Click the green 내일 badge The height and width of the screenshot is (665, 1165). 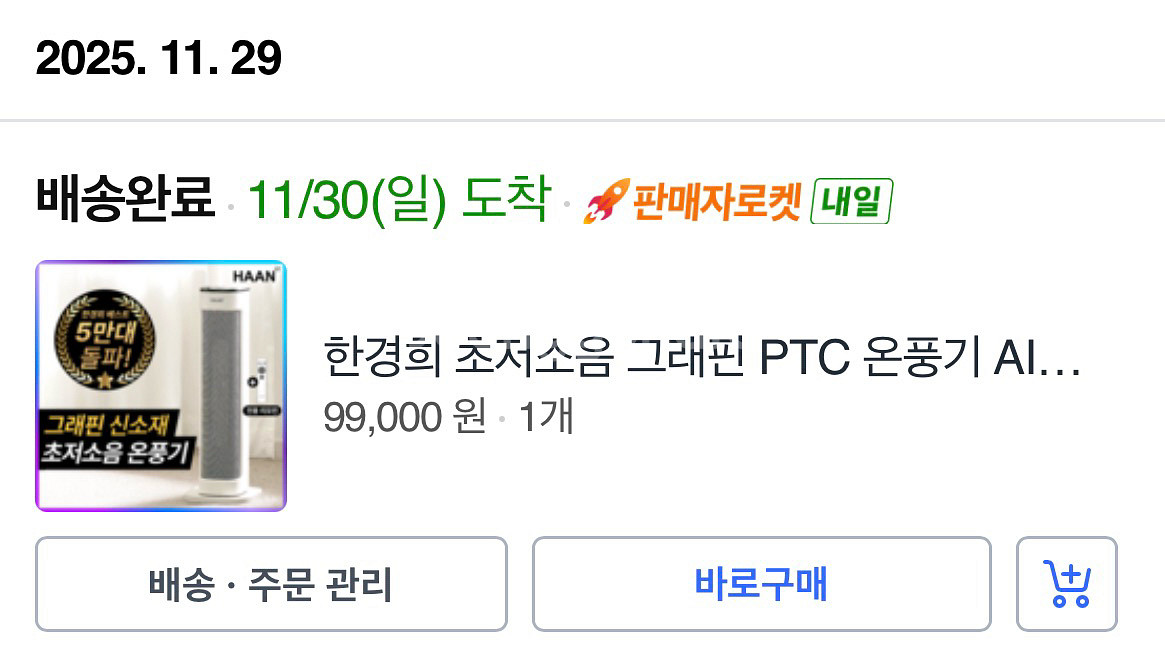pos(850,201)
